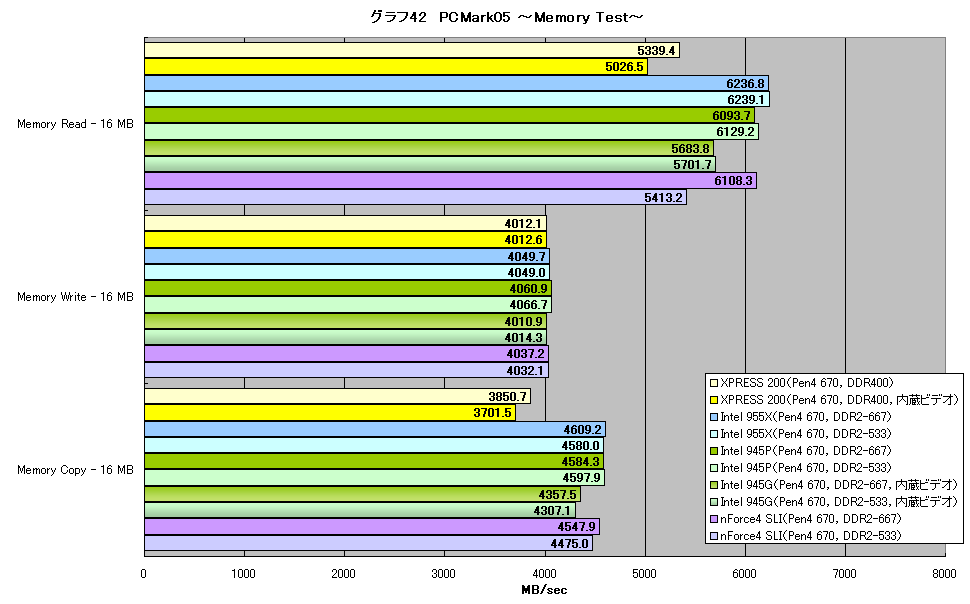The width and height of the screenshot is (970, 604).
Task: Click the x-axis tick label 4000
Action: (544, 574)
